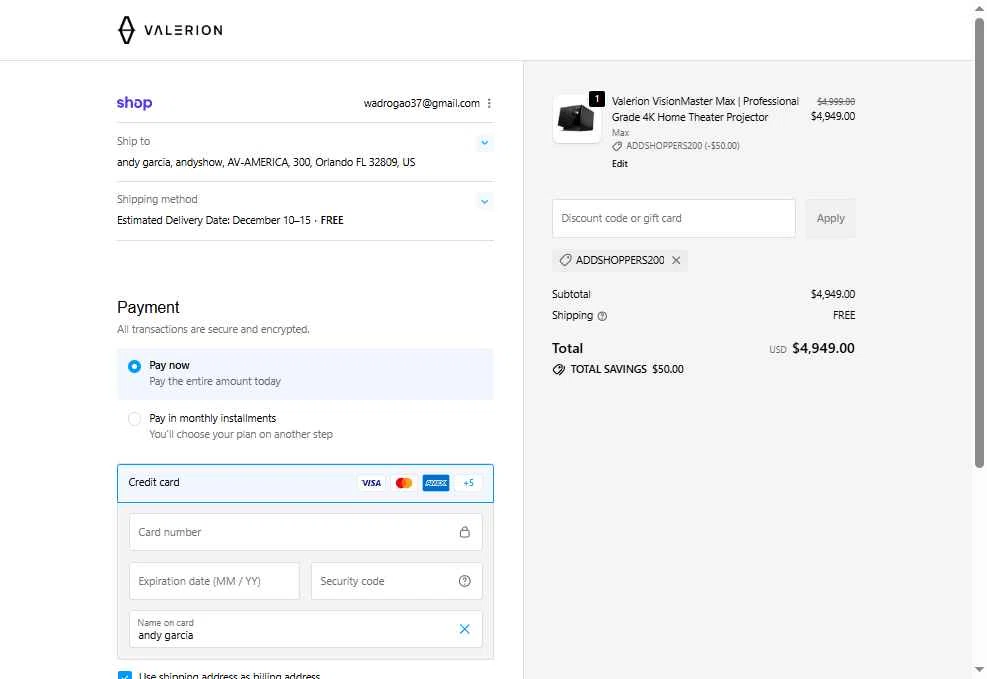Show the +5 more card types

coord(468,483)
